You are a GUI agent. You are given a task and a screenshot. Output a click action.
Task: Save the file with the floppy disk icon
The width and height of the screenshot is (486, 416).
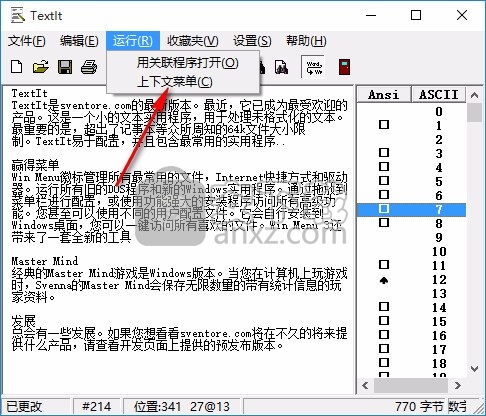pos(65,67)
